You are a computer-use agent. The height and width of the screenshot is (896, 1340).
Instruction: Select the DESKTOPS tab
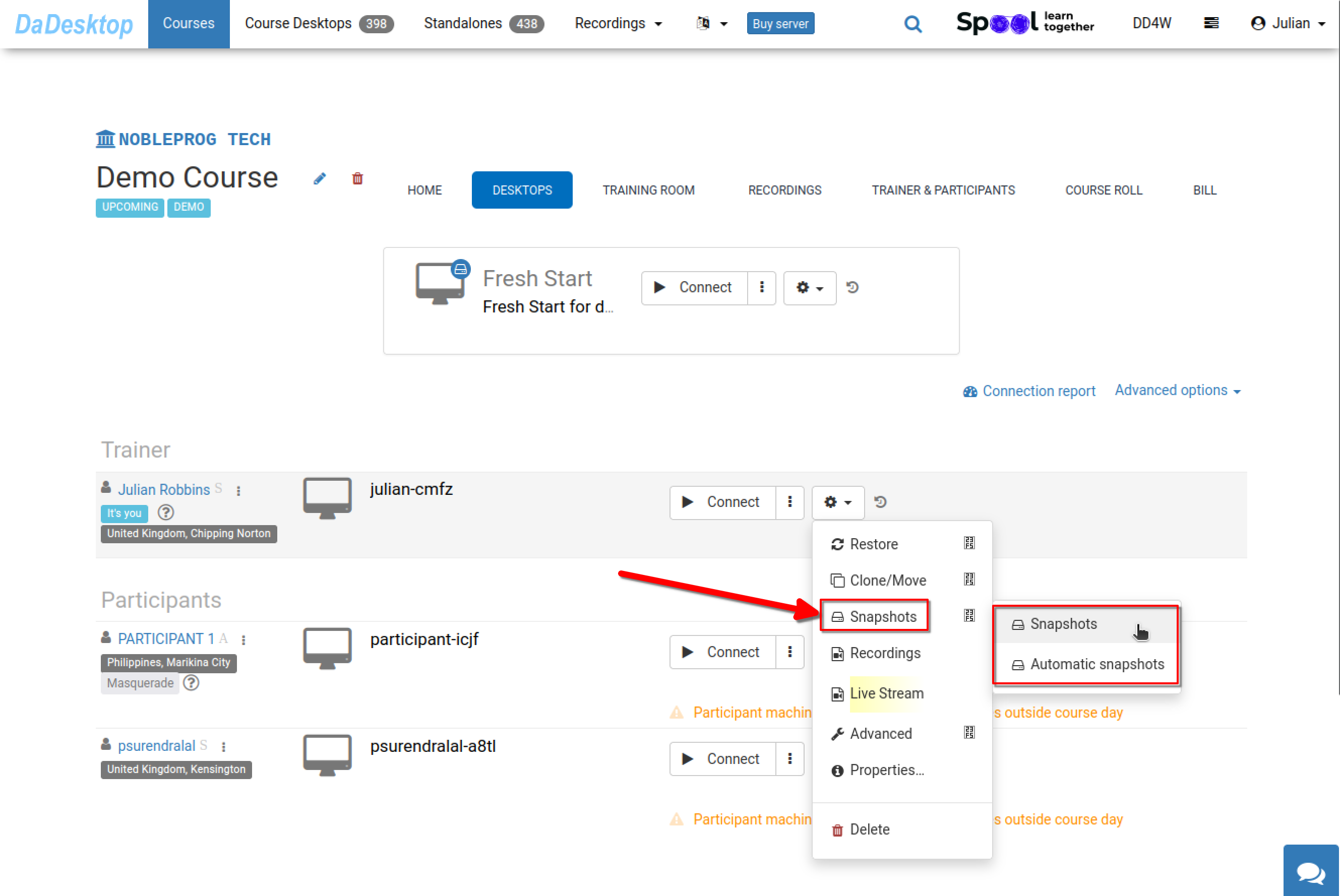tap(521, 190)
